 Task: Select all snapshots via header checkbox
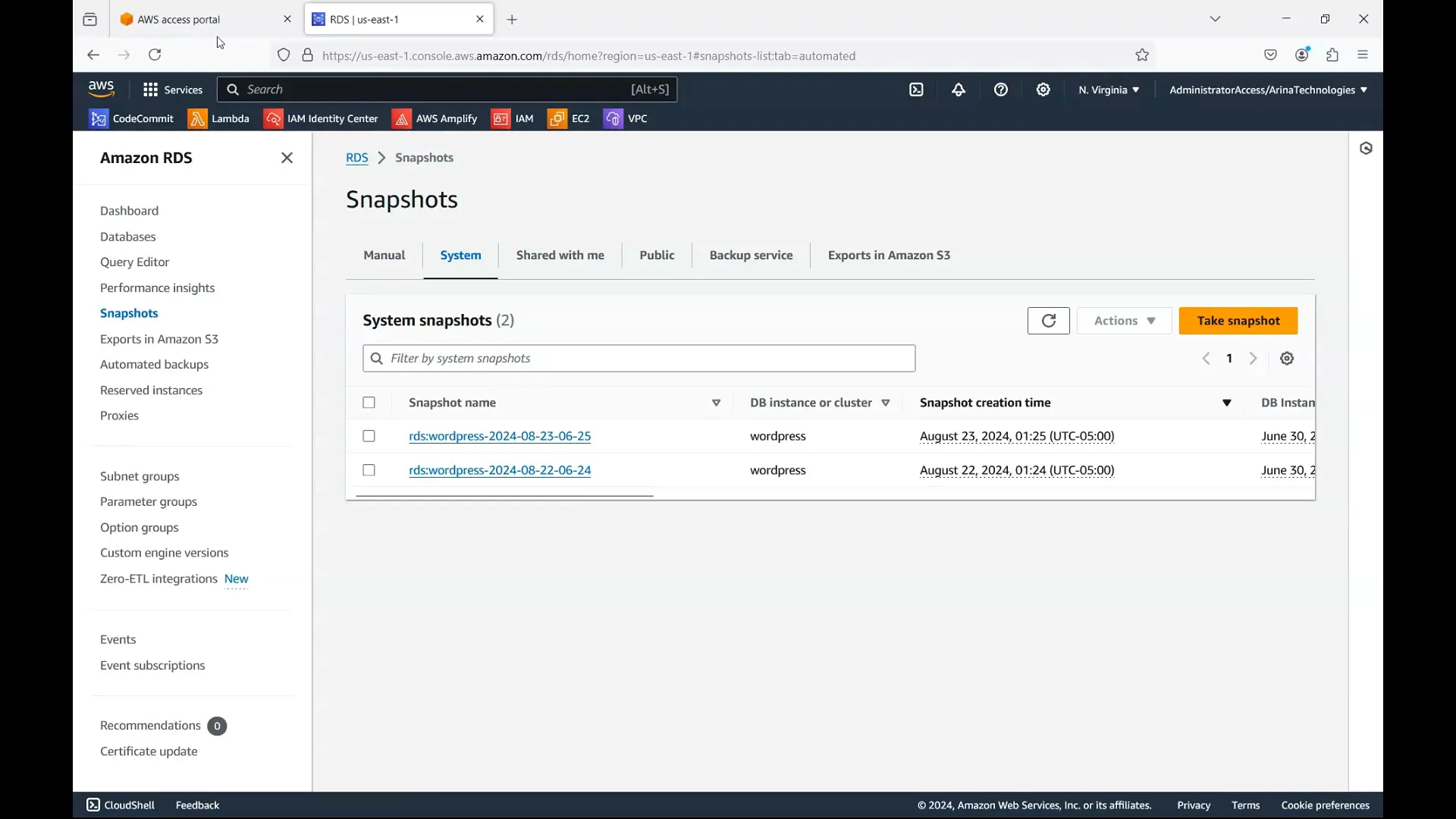[369, 403]
